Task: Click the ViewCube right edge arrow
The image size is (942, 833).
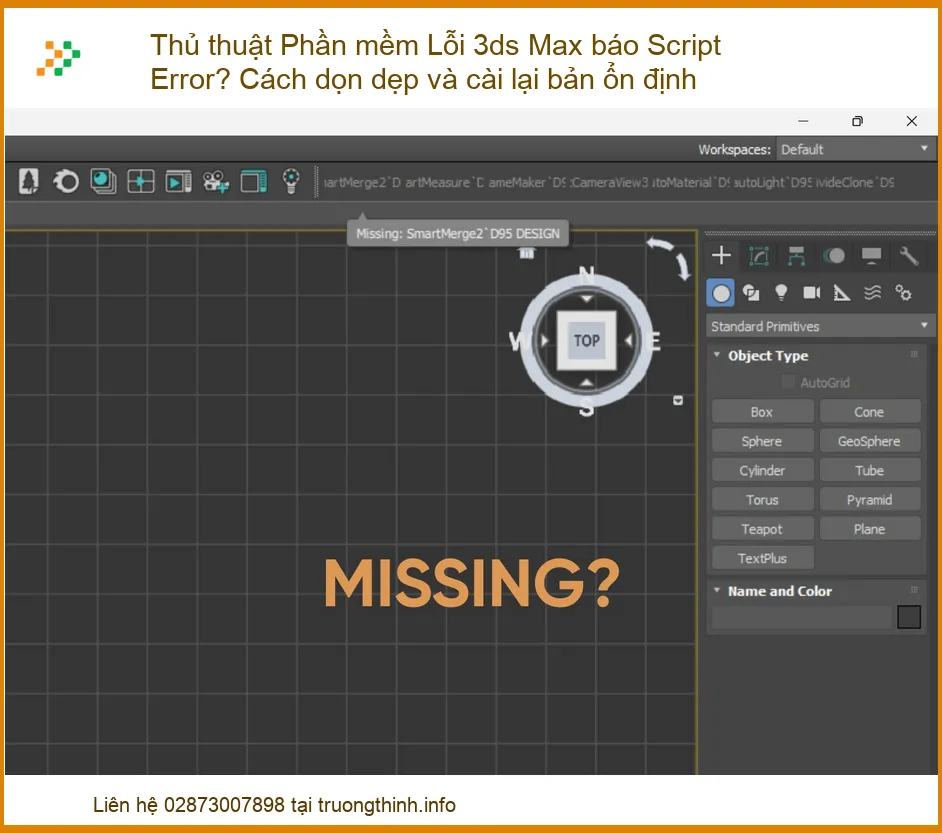Action: click(x=628, y=341)
